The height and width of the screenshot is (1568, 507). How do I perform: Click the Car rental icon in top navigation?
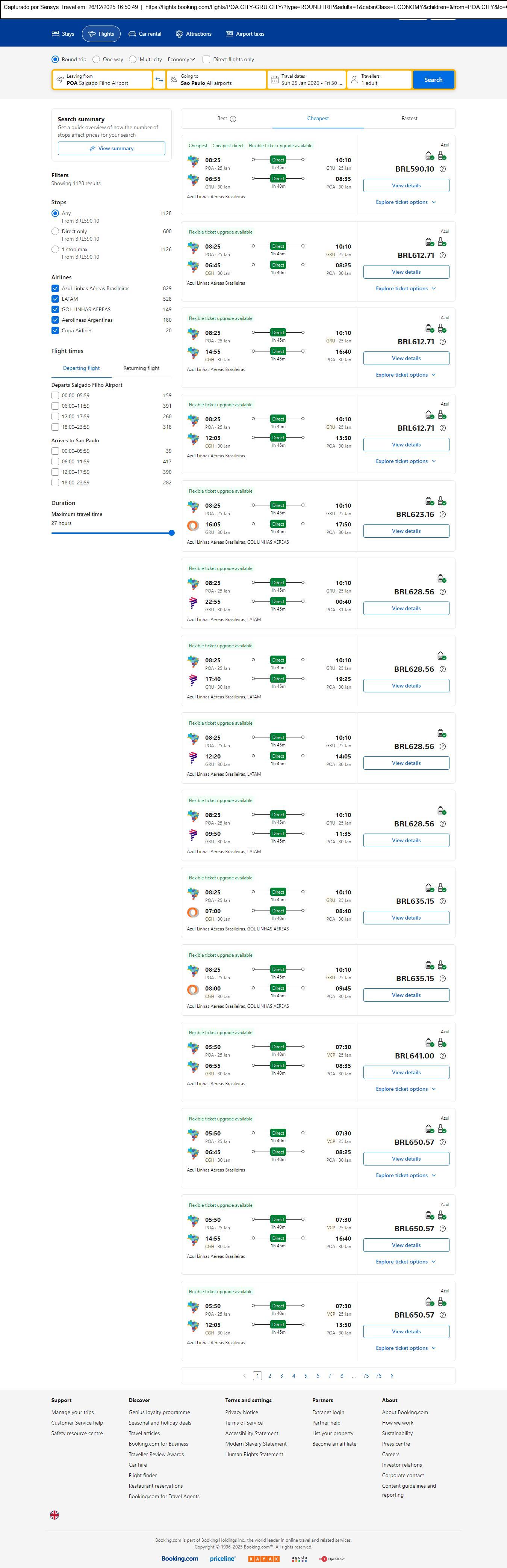click(132, 34)
